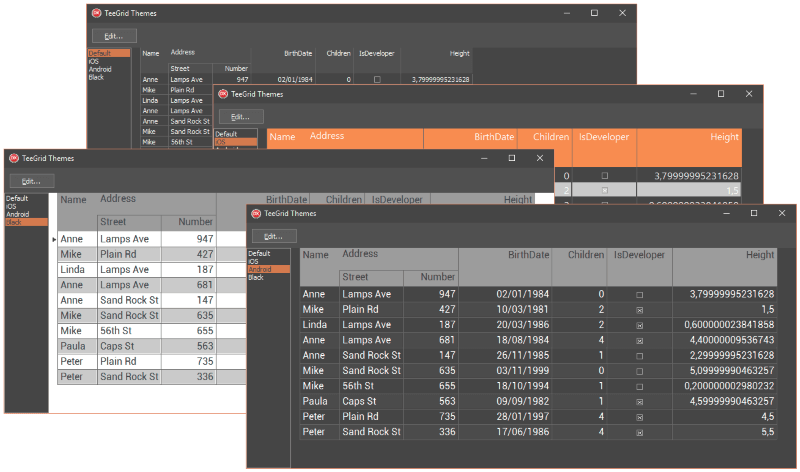Select Black theme in the front window list
The image size is (800, 472).
pyautogui.click(x=256, y=277)
